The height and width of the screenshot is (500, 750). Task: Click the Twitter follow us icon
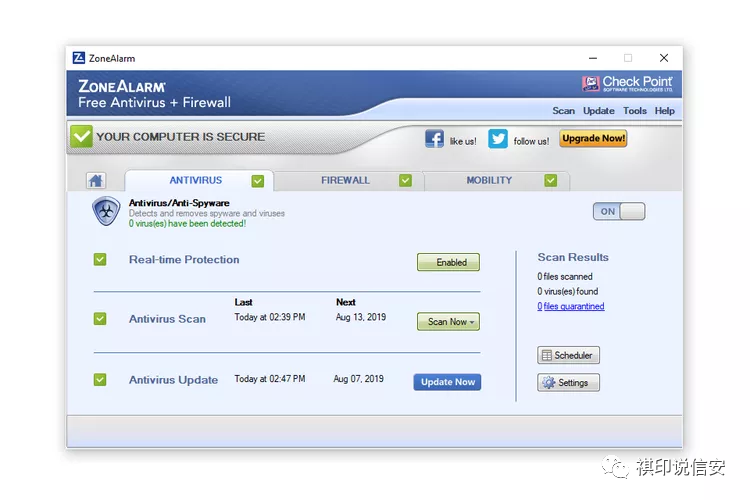(x=497, y=139)
